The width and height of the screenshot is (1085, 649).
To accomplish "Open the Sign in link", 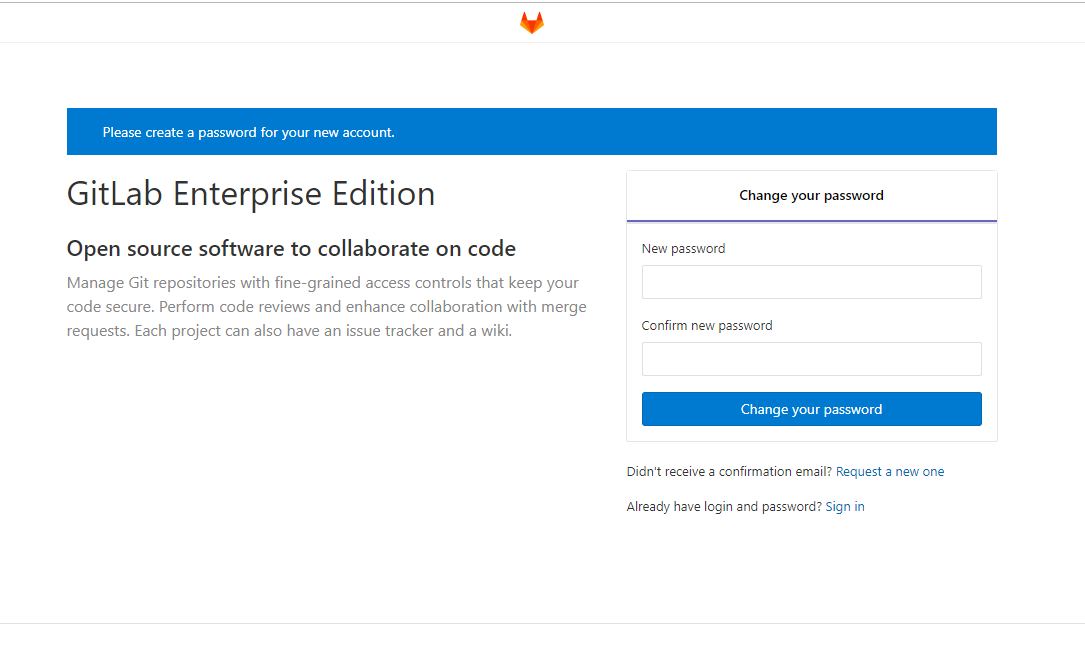I will tap(844, 506).
